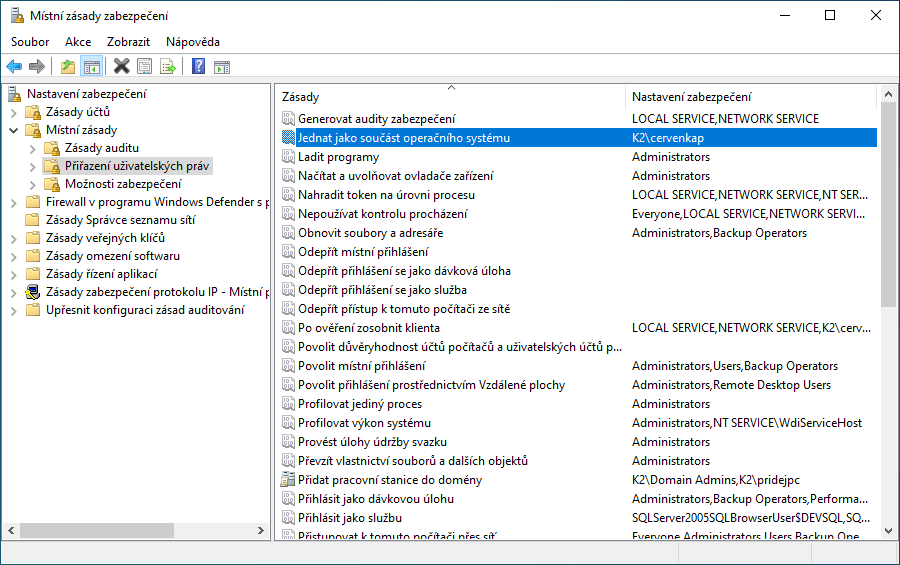900x565 pixels.
Task: Click the Zásady účtů folder icon
Action: (33, 112)
